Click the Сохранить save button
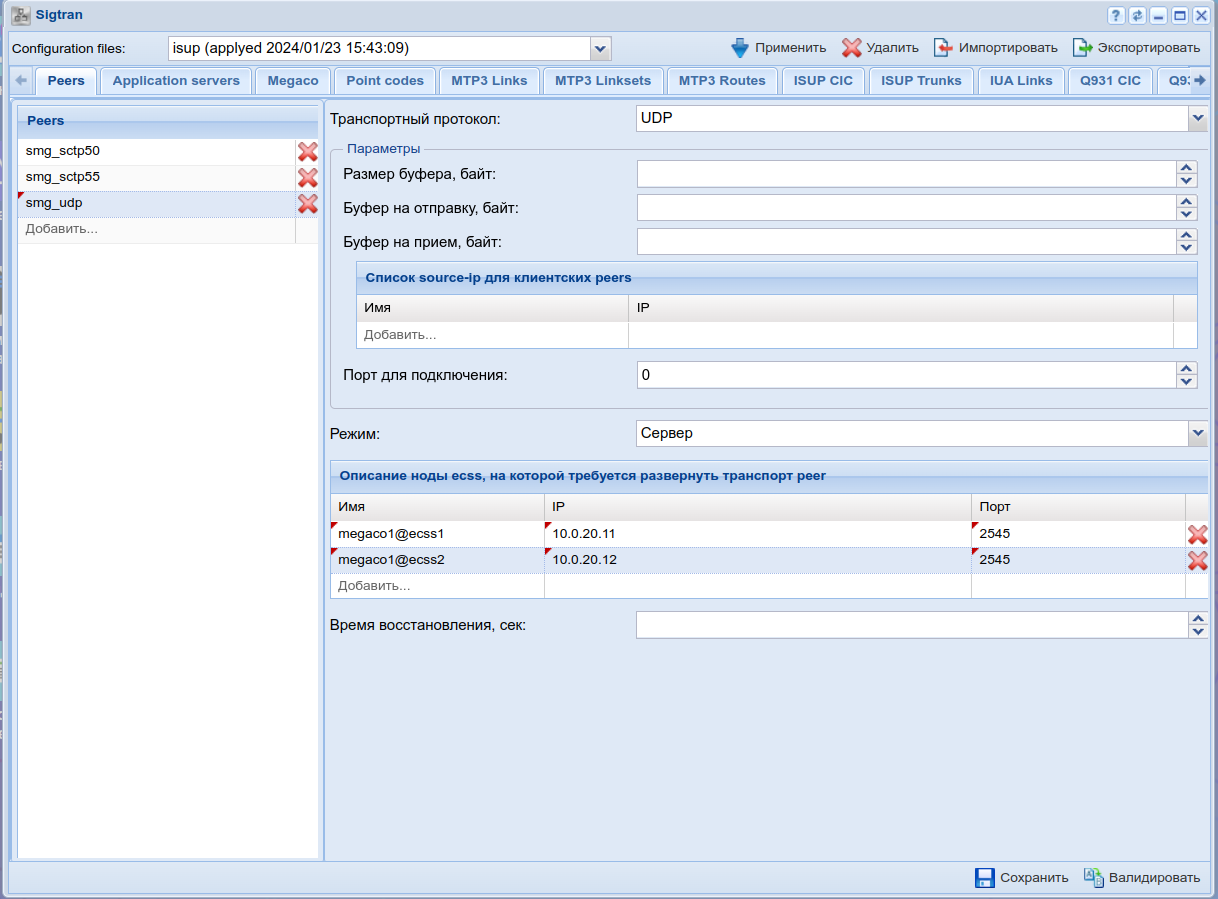 [x=1022, y=877]
